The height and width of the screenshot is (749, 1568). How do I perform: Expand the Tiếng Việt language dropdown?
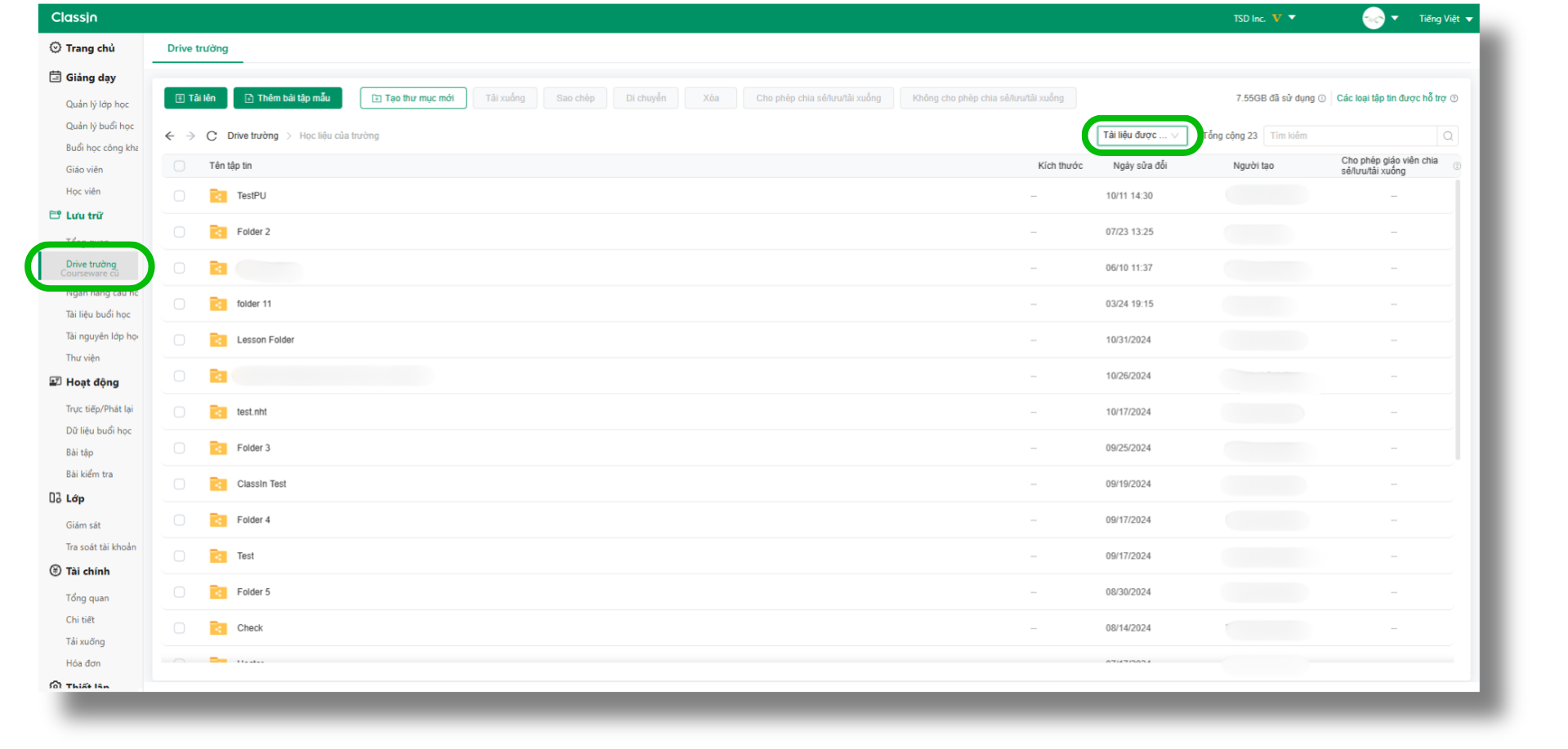pos(1445,19)
